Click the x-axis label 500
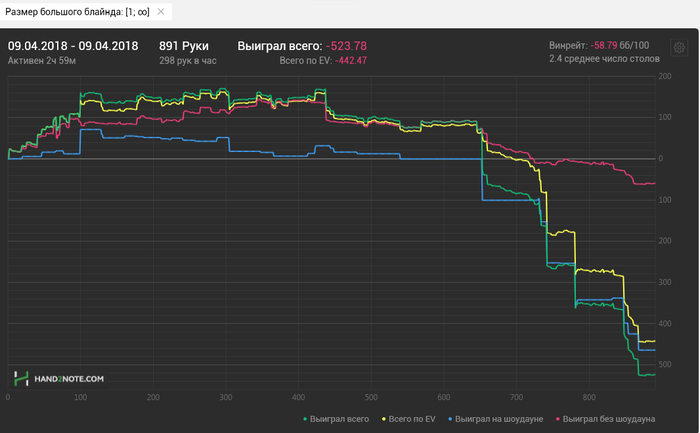 [x=371, y=397]
